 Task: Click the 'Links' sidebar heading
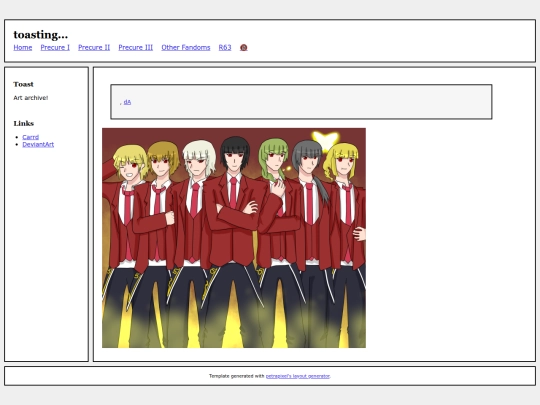[24, 123]
